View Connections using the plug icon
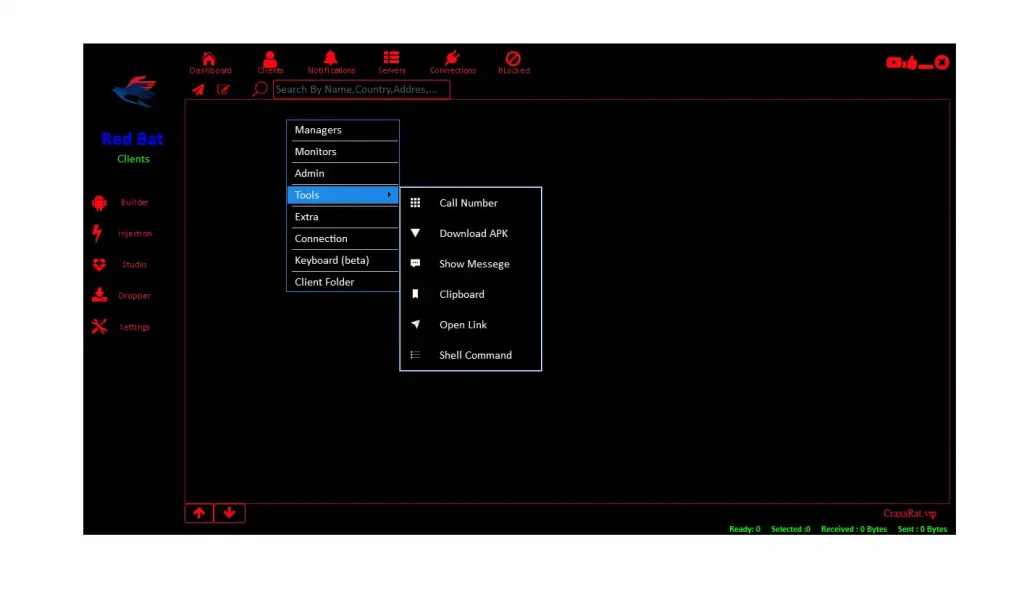 tap(452, 62)
